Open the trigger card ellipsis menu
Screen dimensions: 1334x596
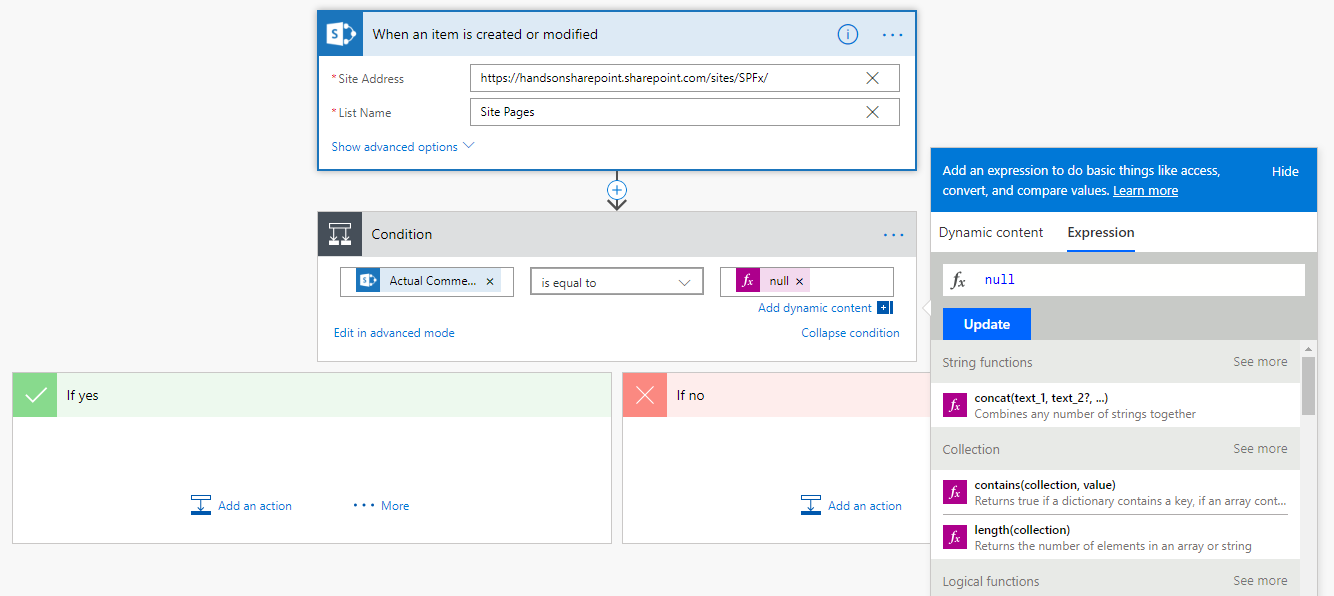pos(892,34)
